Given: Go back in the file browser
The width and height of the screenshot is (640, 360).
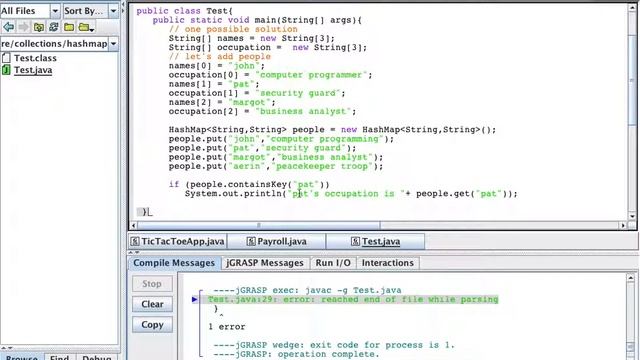Looking at the screenshot, I should pyautogui.click(x=9, y=27).
